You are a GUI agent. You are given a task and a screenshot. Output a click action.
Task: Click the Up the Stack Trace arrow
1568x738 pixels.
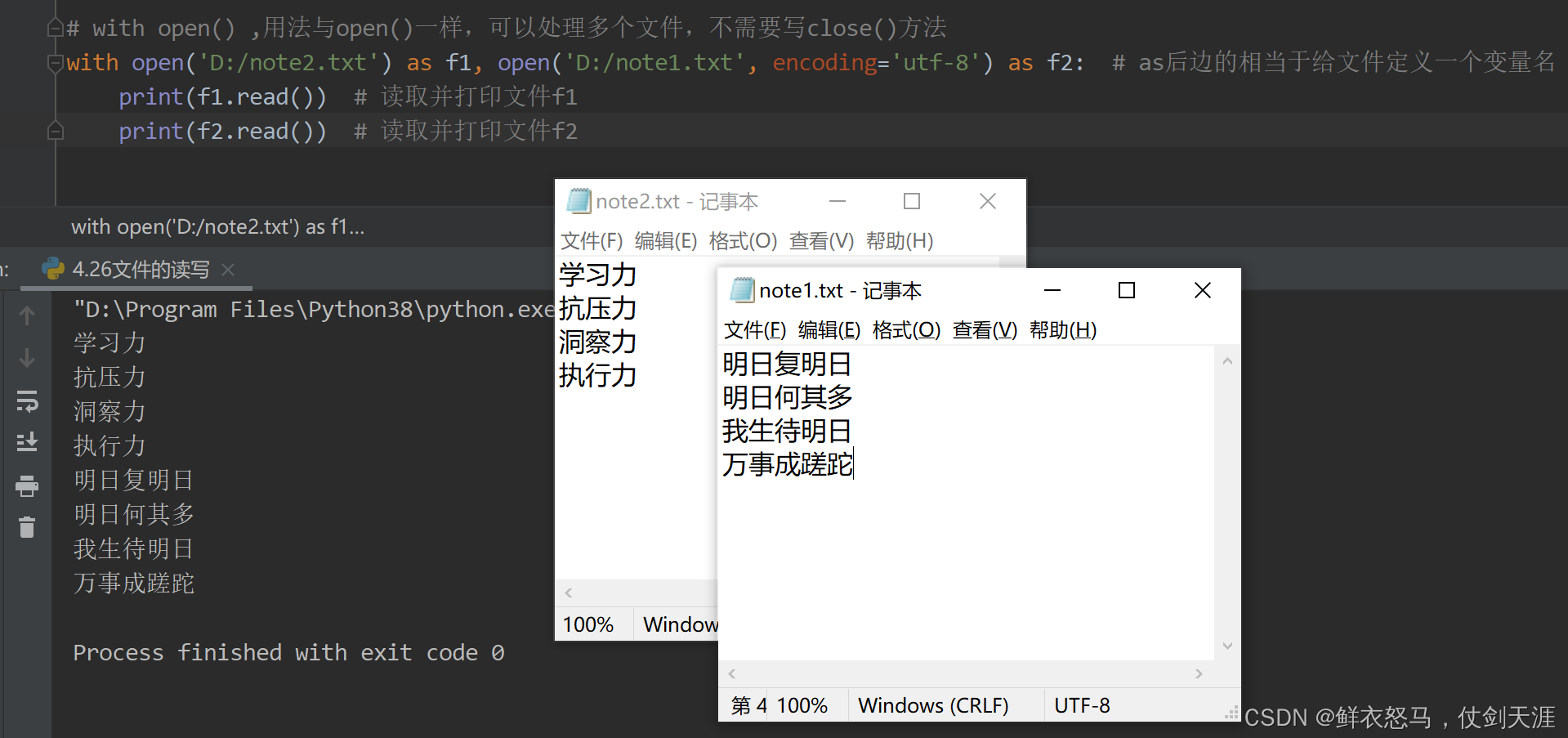[x=27, y=315]
